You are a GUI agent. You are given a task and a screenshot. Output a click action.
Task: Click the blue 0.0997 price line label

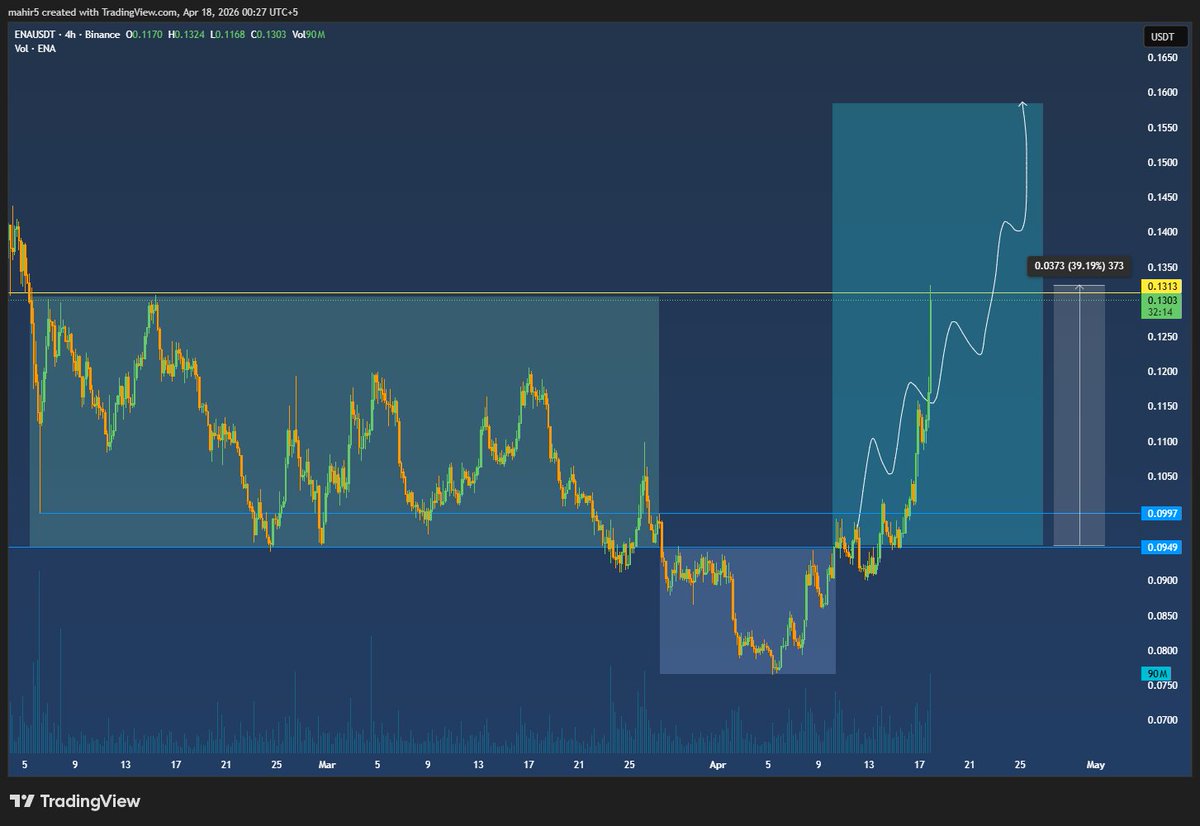click(1163, 513)
